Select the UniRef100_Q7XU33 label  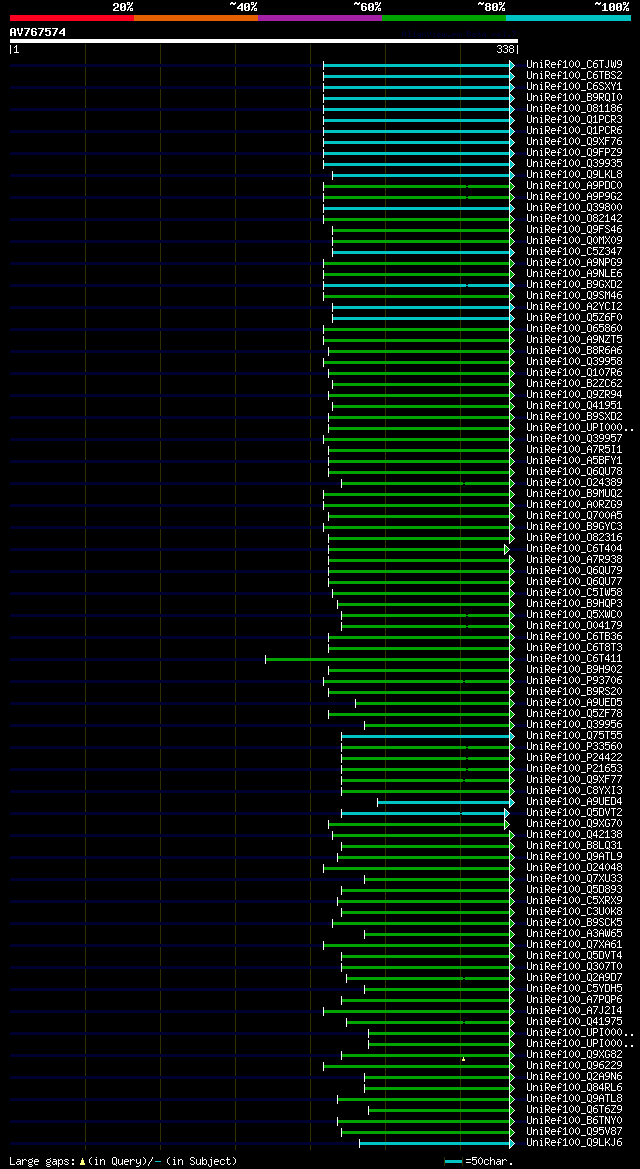coord(574,878)
